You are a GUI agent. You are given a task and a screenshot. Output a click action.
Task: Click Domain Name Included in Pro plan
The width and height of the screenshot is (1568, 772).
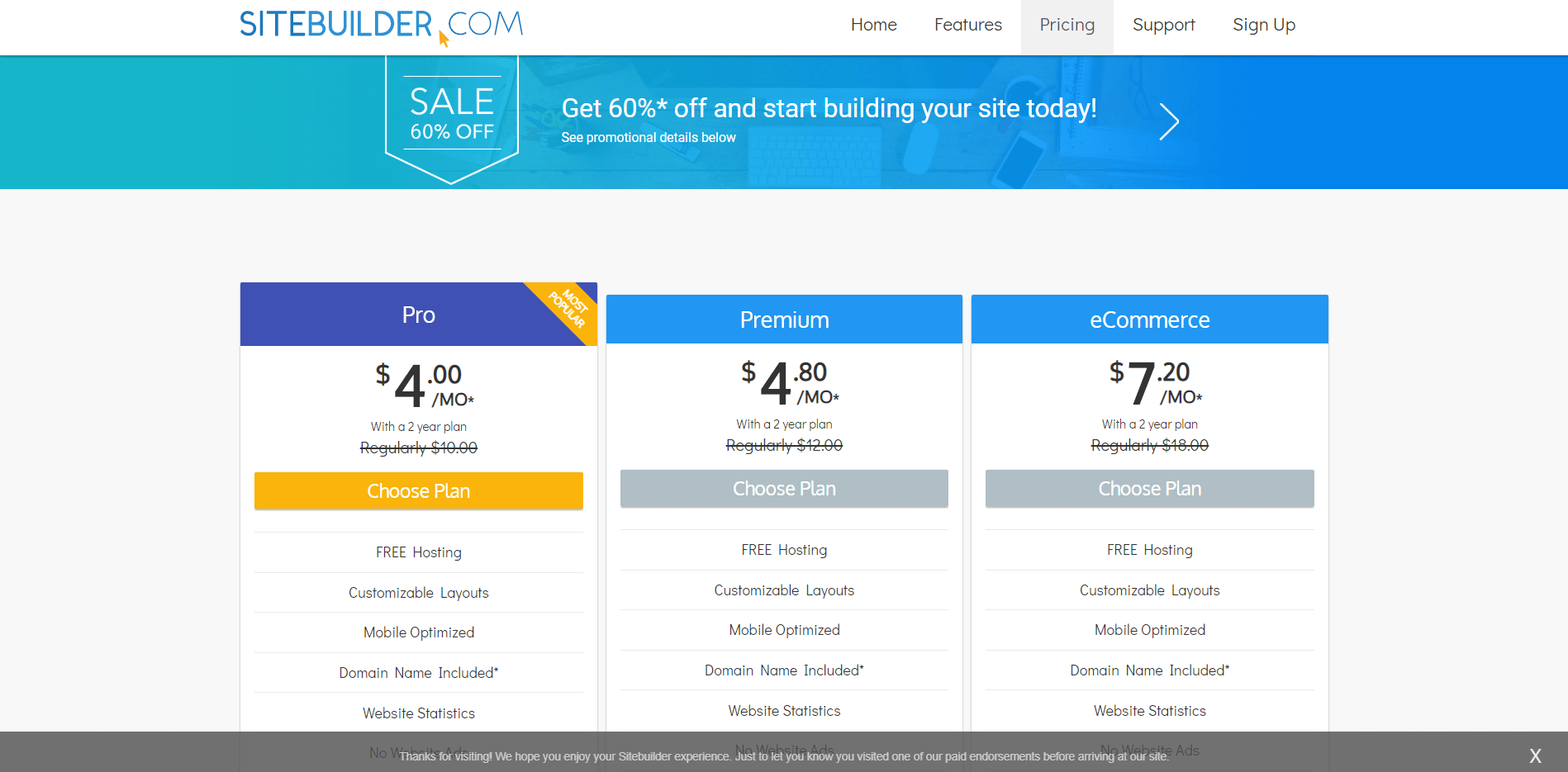[419, 673]
